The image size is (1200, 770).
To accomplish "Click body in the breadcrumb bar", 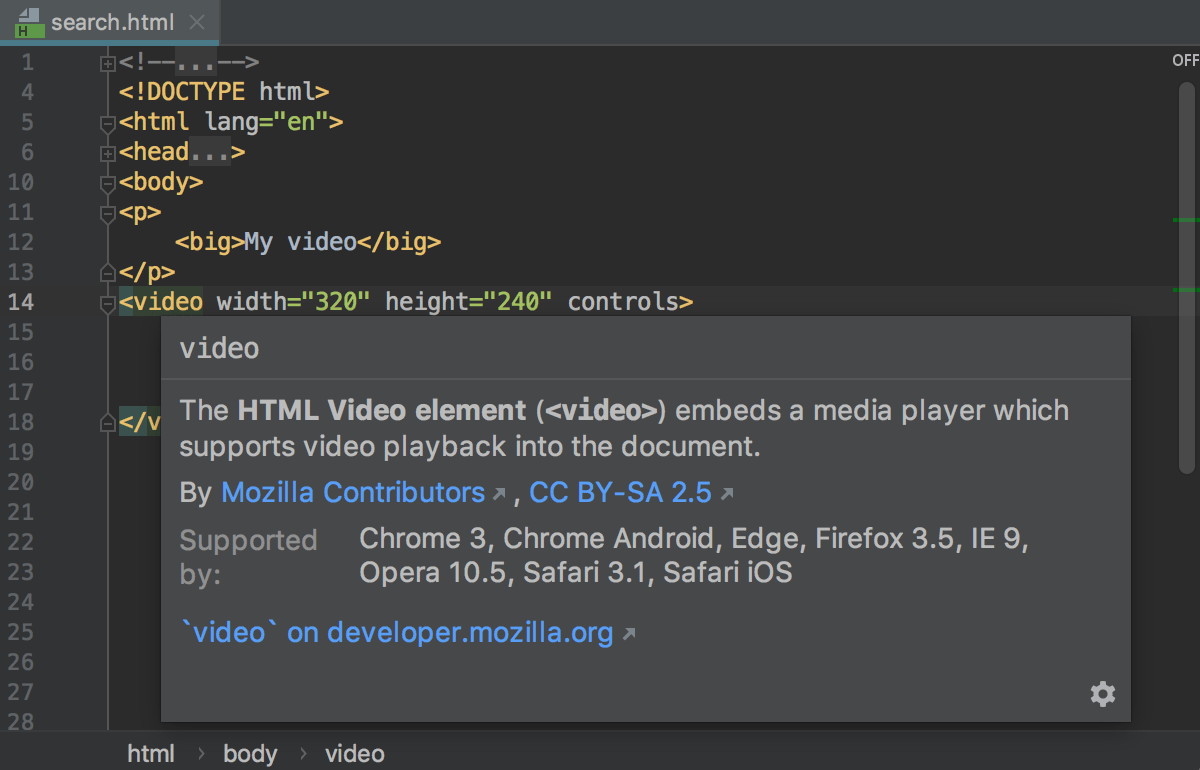I will (x=250, y=753).
